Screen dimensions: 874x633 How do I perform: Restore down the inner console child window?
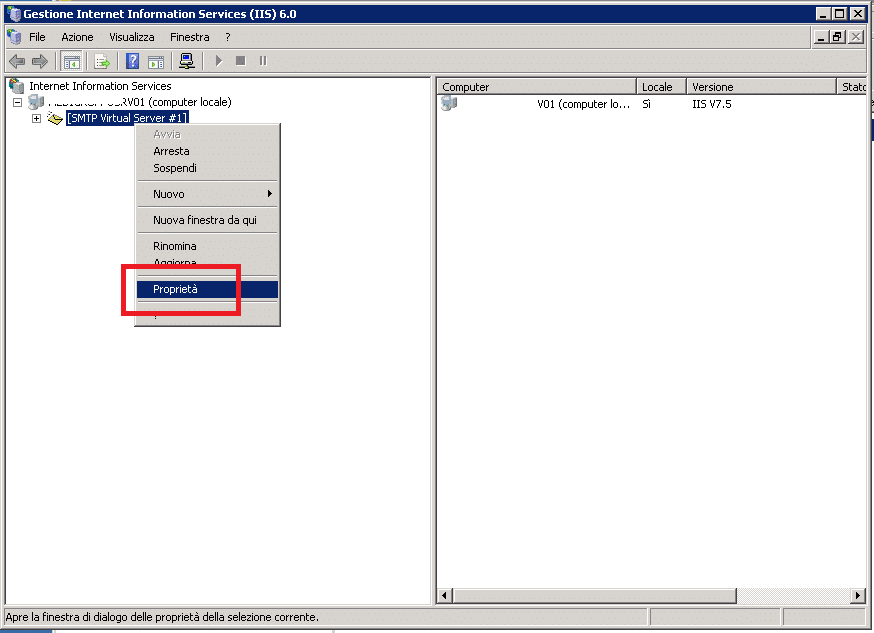(x=837, y=37)
